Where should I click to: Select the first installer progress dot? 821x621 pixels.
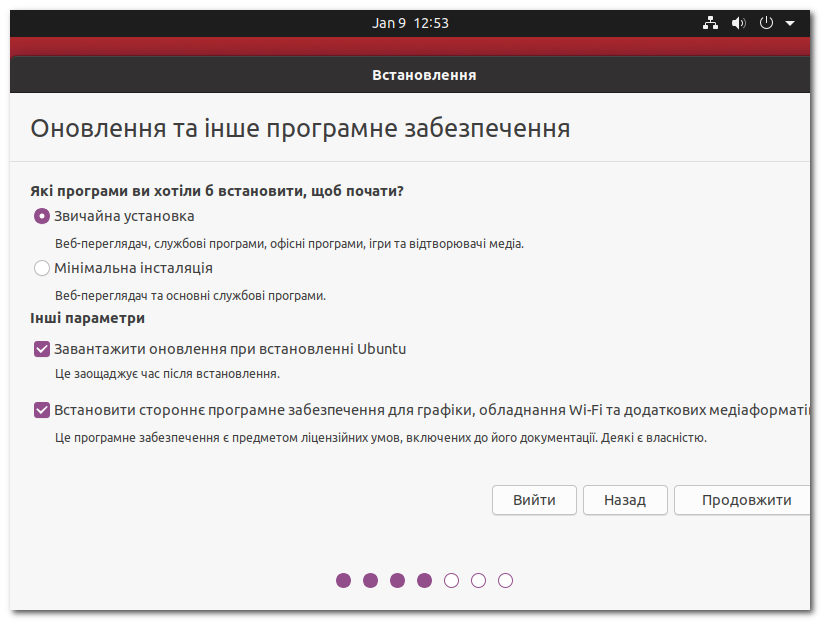(x=344, y=580)
